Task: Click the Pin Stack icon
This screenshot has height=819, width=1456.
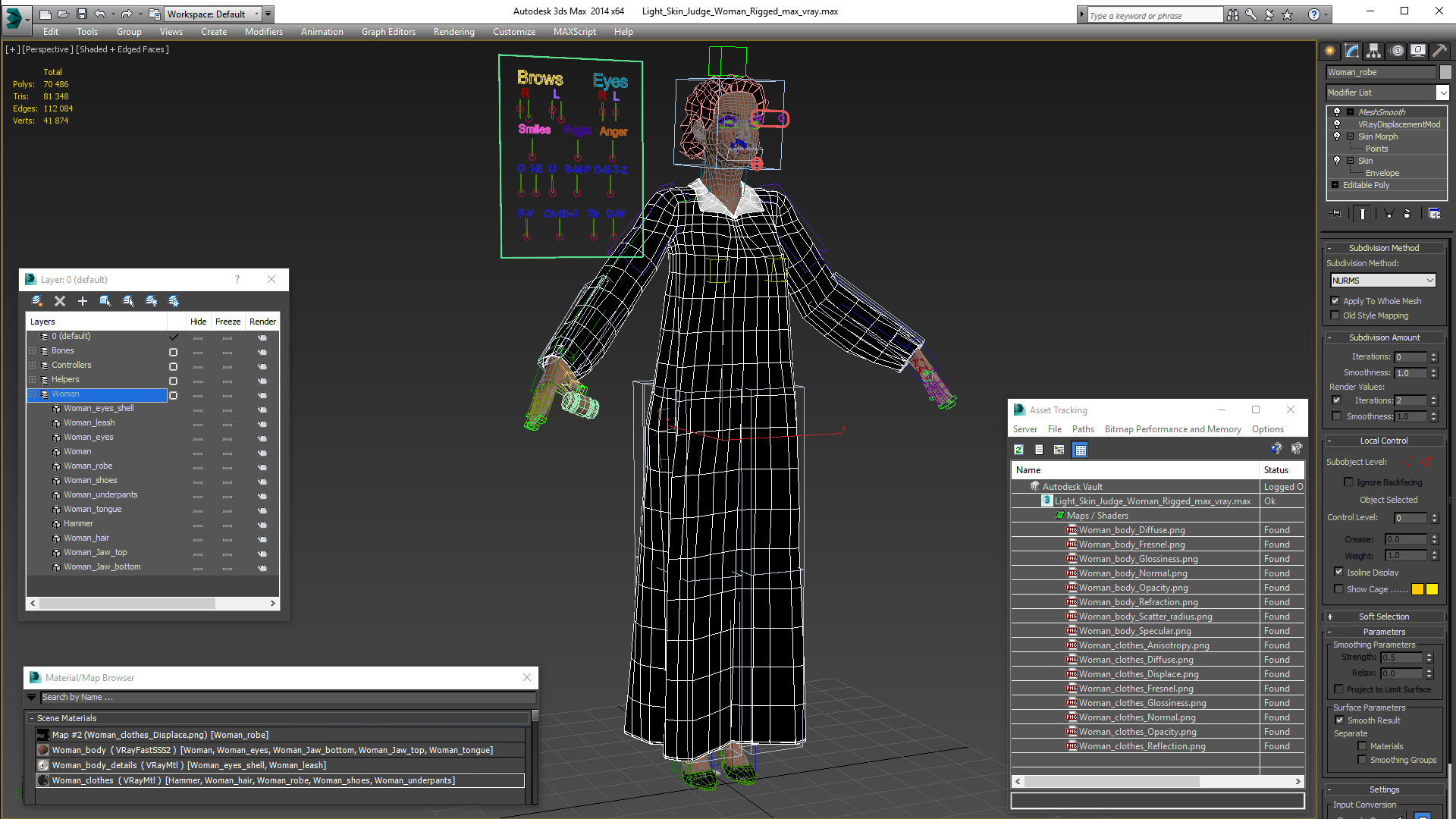Action: tap(1336, 214)
